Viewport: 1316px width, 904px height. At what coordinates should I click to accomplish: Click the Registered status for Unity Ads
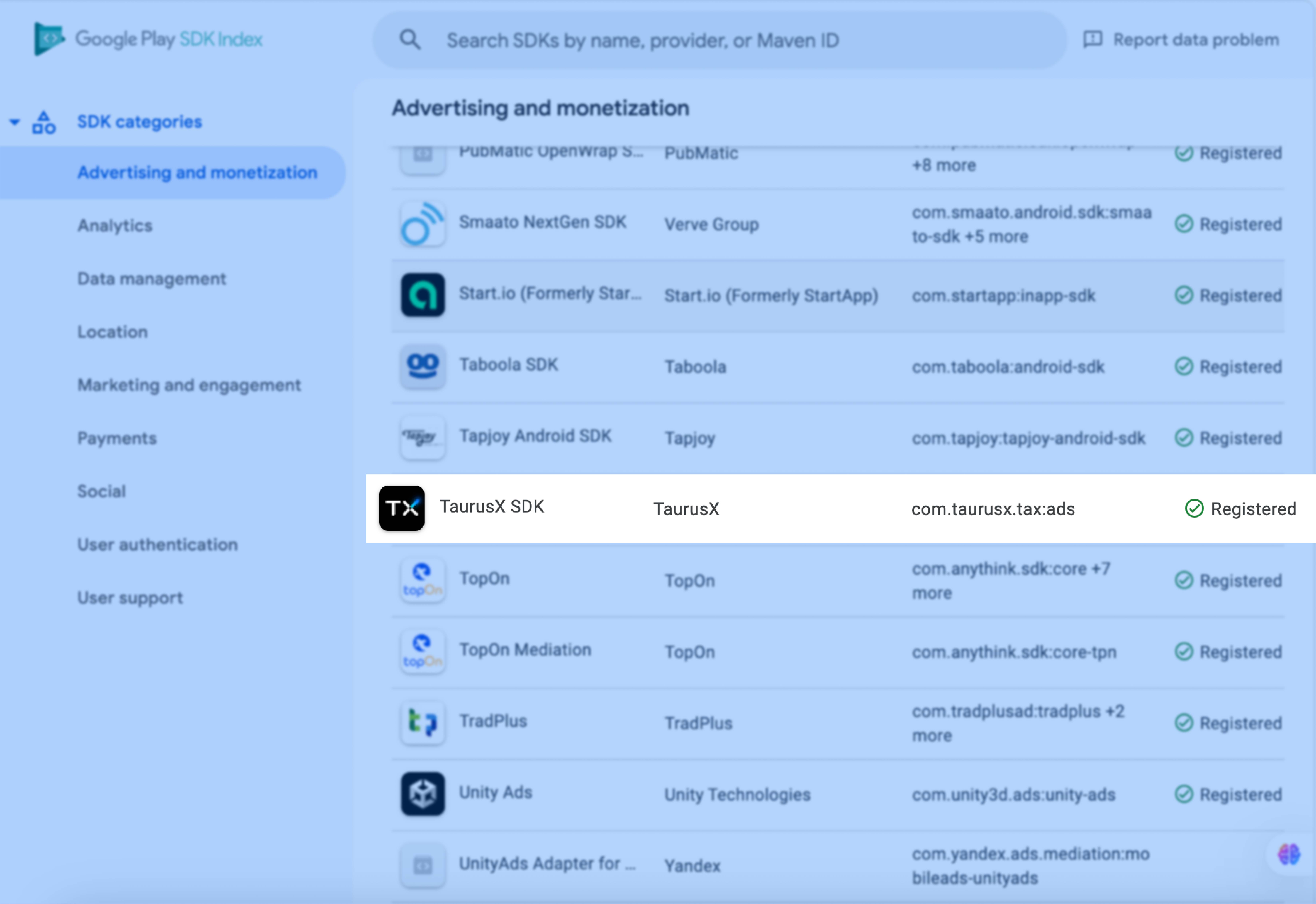(1228, 795)
